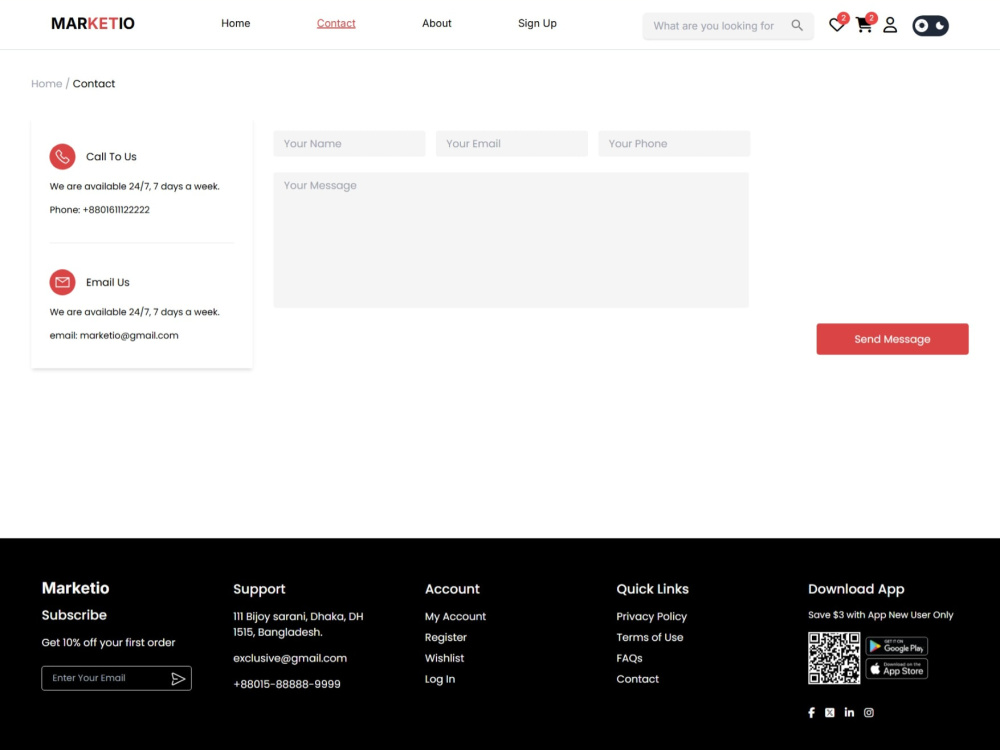Click Contact in the breadcrumb
This screenshot has height=750, width=1000.
pos(94,84)
